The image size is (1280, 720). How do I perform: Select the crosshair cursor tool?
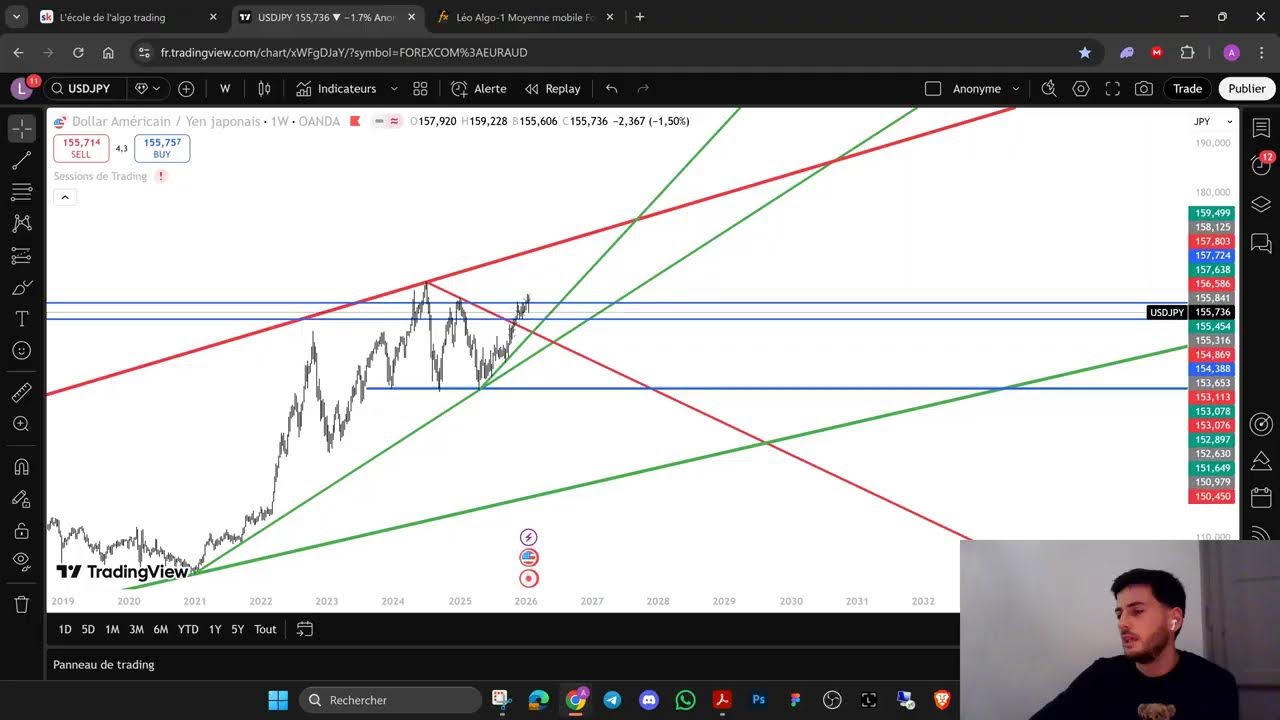click(x=21, y=128)
